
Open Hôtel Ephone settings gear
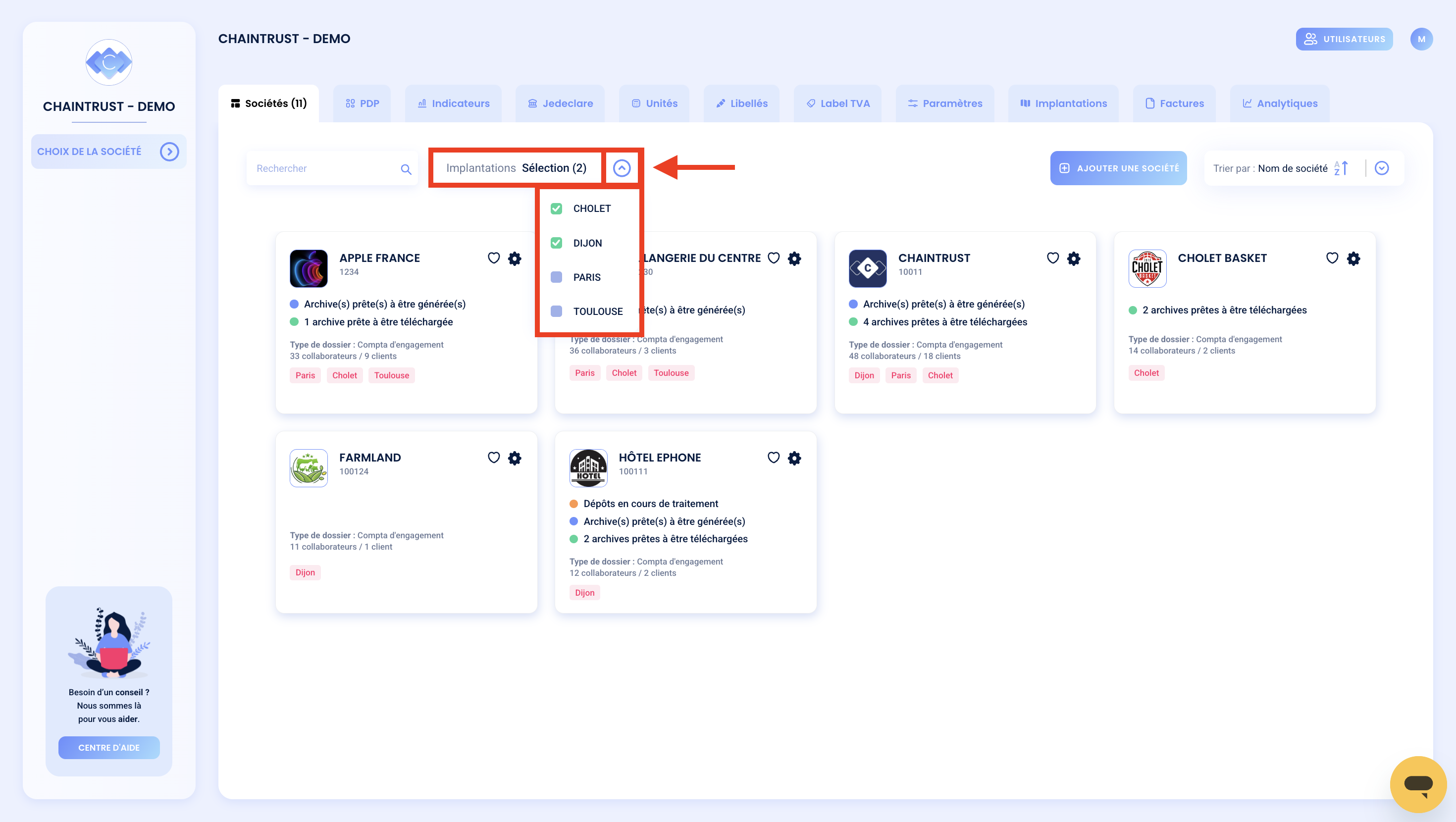click(x=794, y=458)
